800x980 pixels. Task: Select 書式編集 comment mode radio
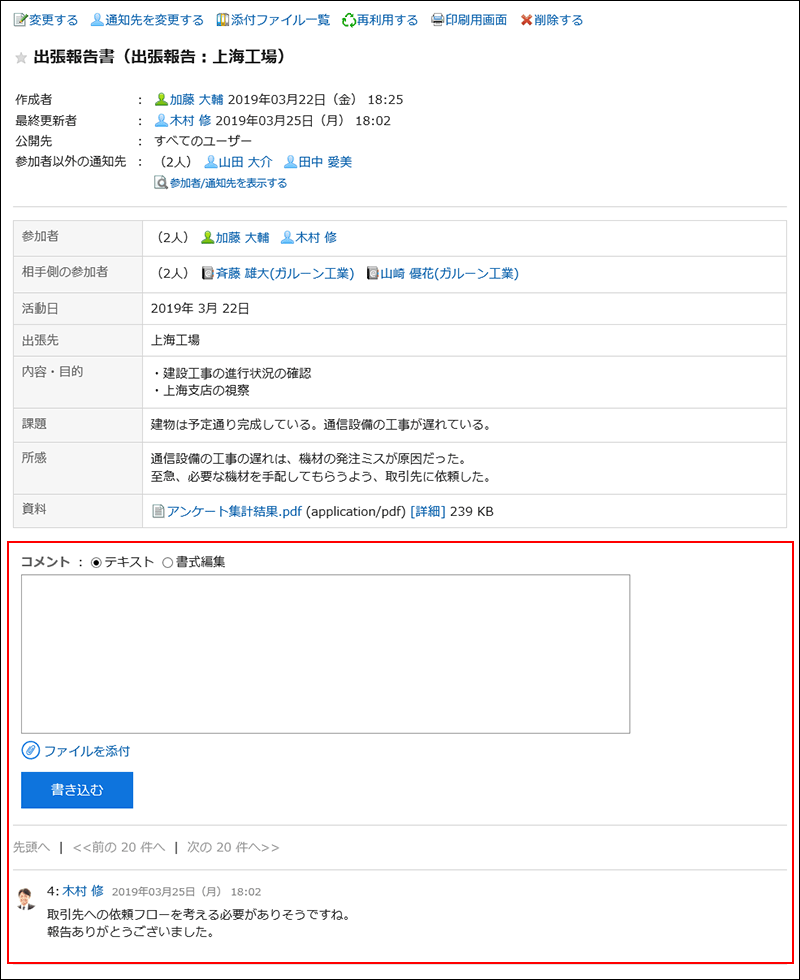click(x=167, y=562)
